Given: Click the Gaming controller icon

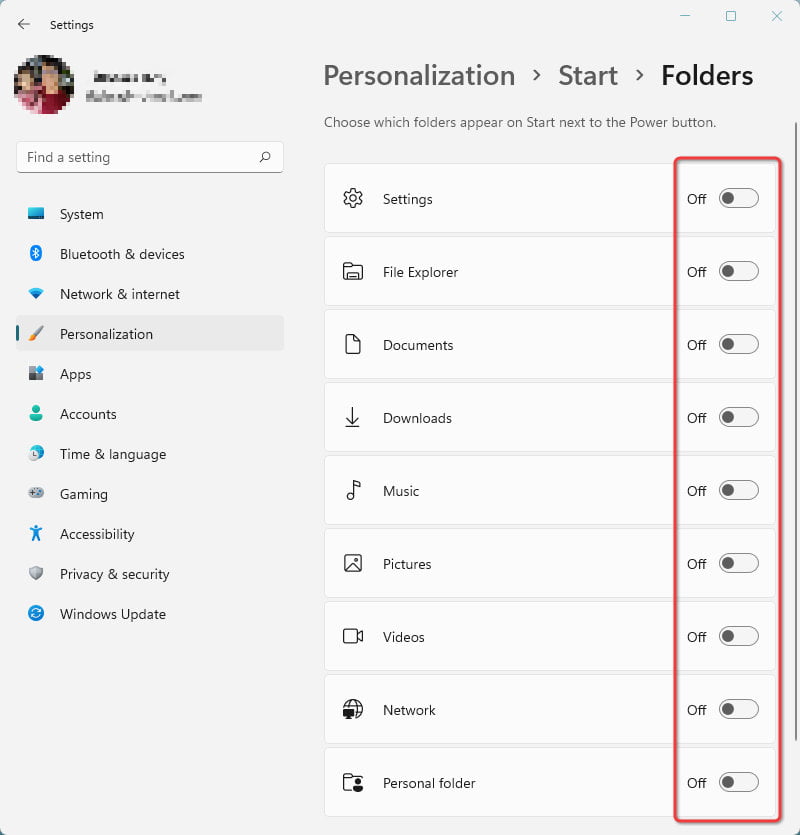Looking at the screenshot, I should (x=36, y=493).
